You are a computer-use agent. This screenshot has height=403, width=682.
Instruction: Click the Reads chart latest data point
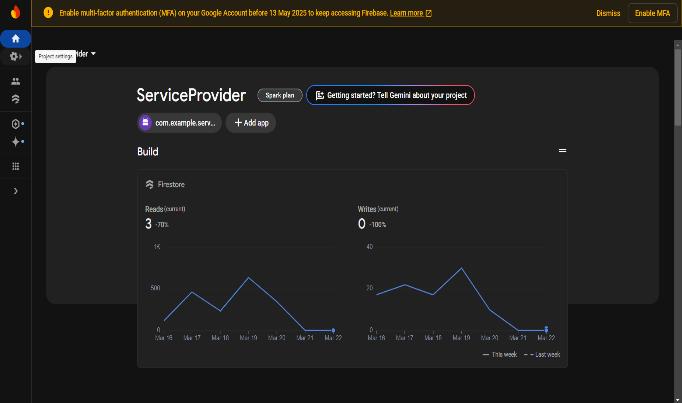pyautogui.click(x=333, y=330)
